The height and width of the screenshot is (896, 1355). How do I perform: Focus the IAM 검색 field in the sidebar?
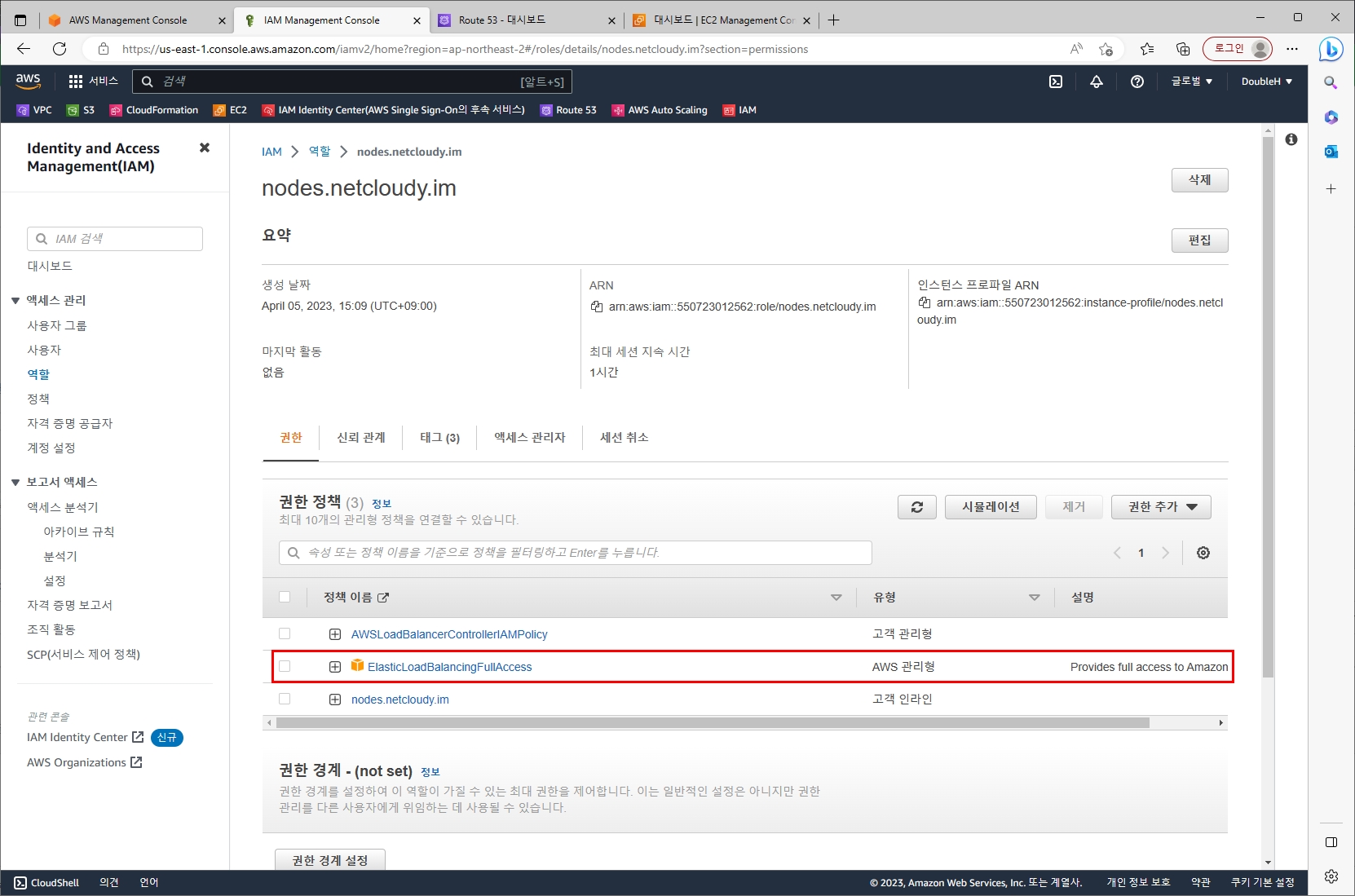click(x=115, y=239)
